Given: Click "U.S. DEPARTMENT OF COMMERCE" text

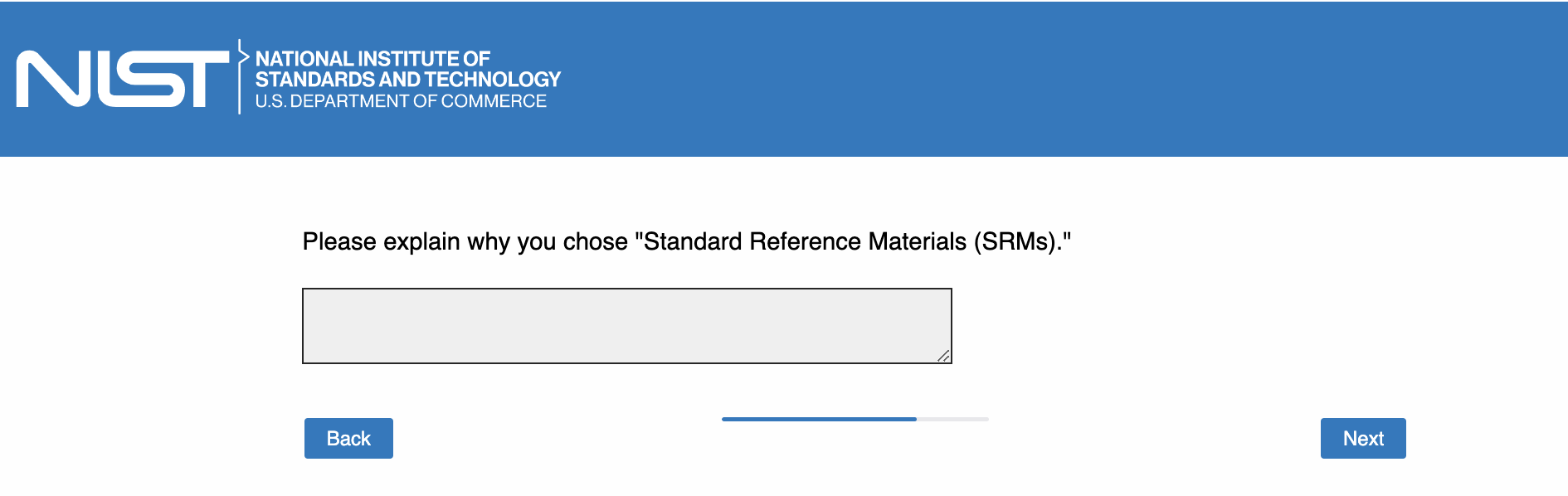Looking at the screenshot, I should [401, 101].
